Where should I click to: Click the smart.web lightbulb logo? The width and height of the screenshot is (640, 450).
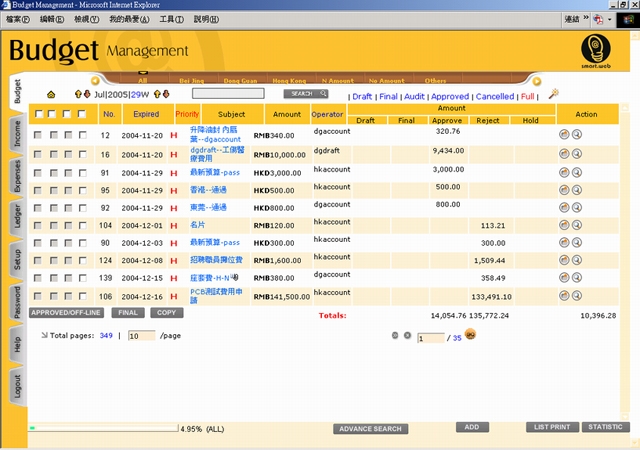click(596, 51)
